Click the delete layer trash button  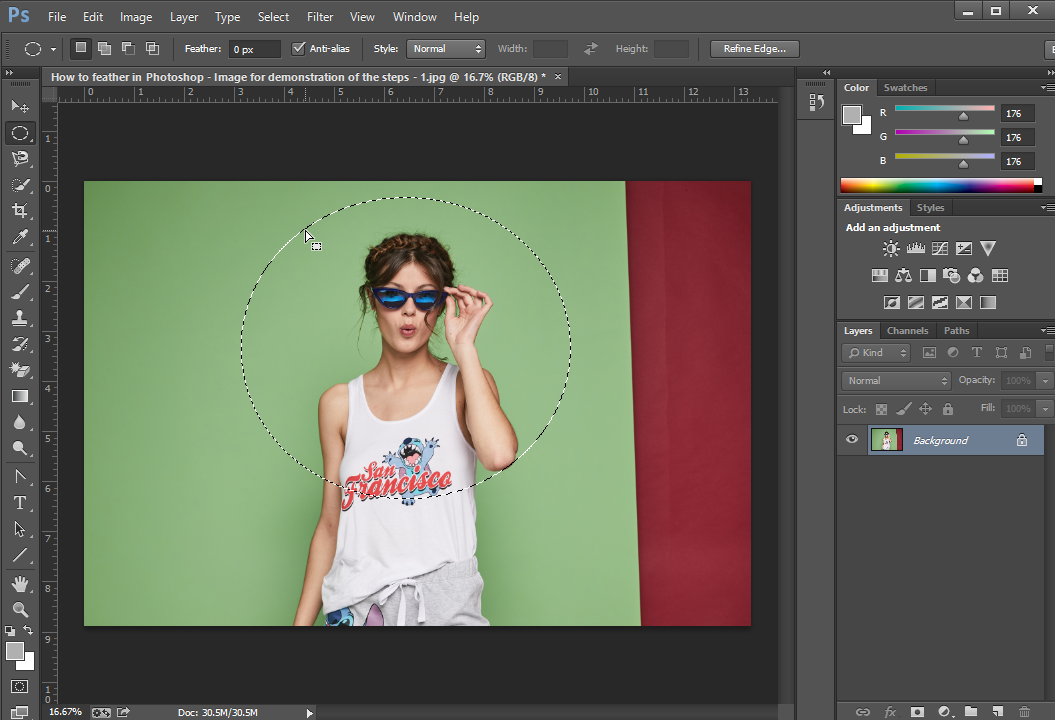point(1023,712)
